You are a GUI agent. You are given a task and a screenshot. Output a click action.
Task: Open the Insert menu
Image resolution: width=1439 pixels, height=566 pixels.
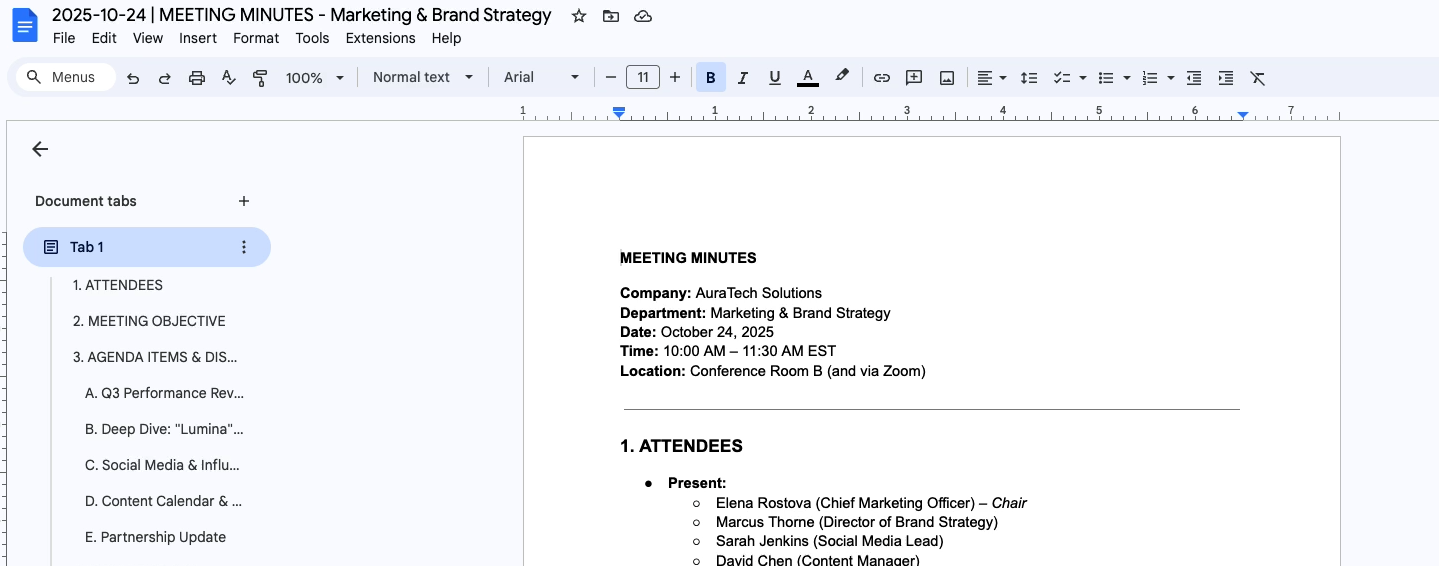[x=198, y=38]
